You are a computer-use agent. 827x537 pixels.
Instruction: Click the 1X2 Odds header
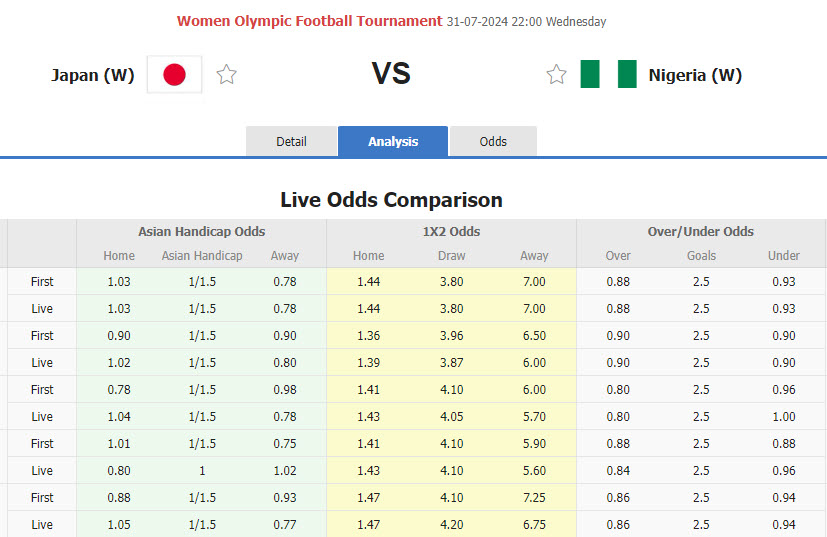click(451, 232)
